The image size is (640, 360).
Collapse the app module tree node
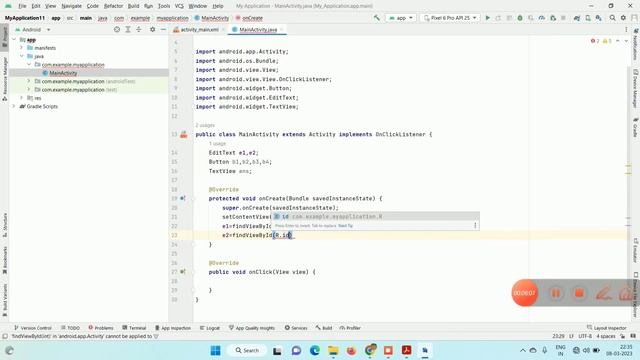14,40
